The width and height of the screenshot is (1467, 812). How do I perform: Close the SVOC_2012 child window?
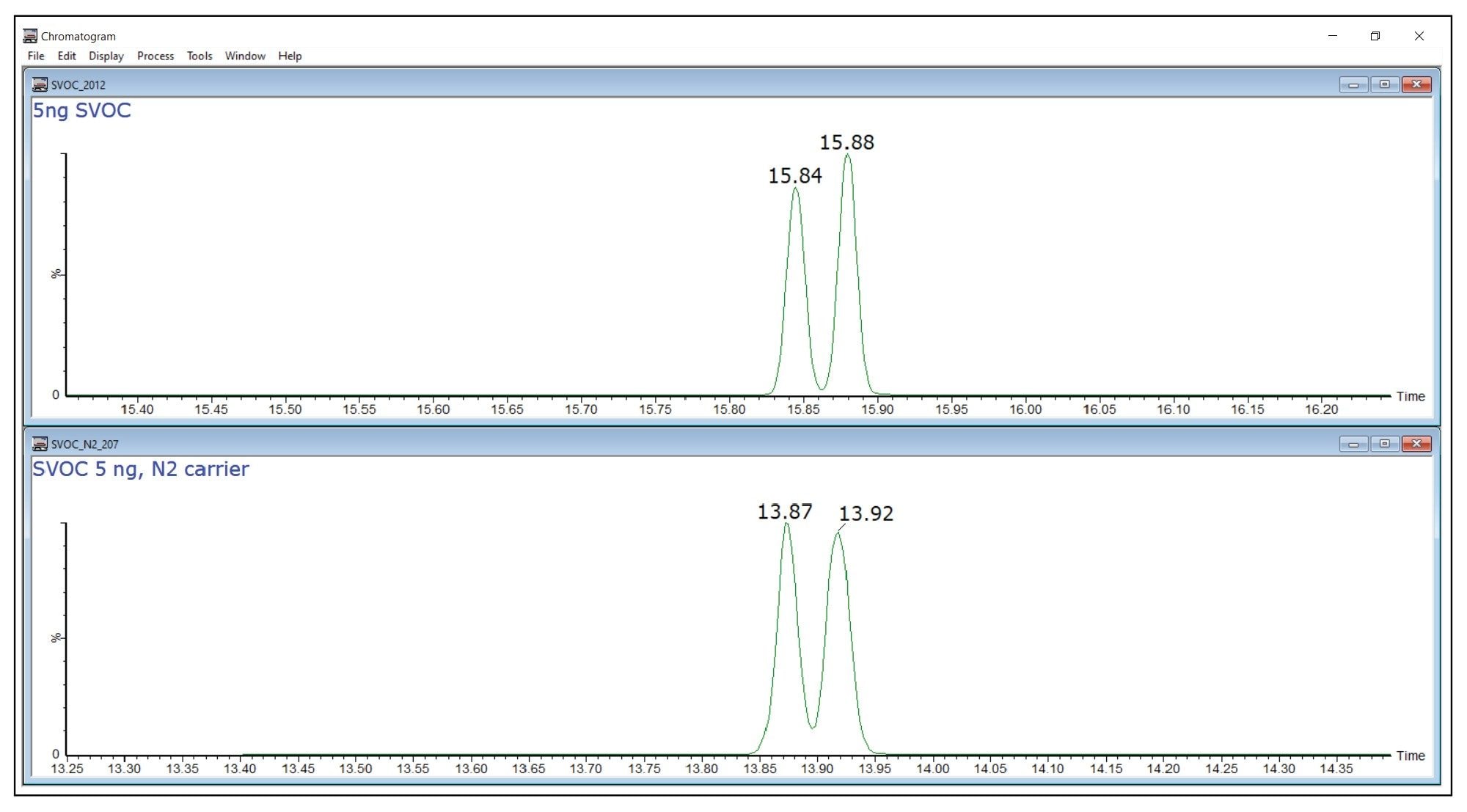(1416, 85)
